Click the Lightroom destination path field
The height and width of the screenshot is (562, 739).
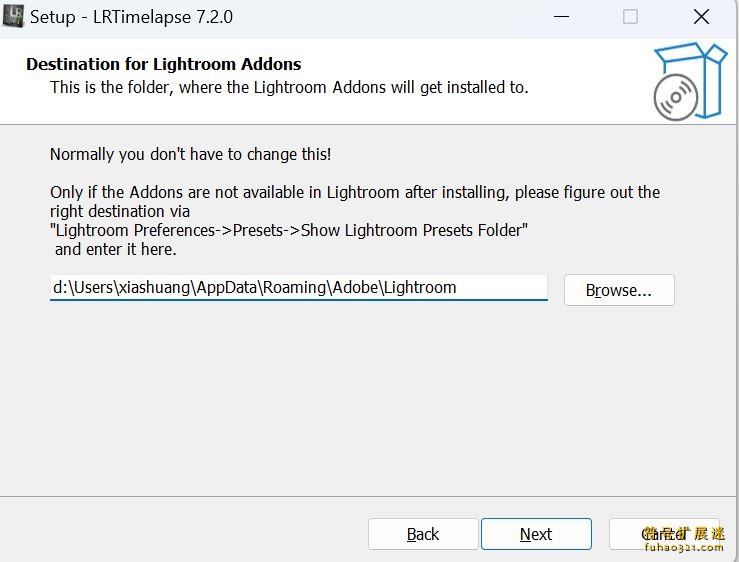coord(299,288)
